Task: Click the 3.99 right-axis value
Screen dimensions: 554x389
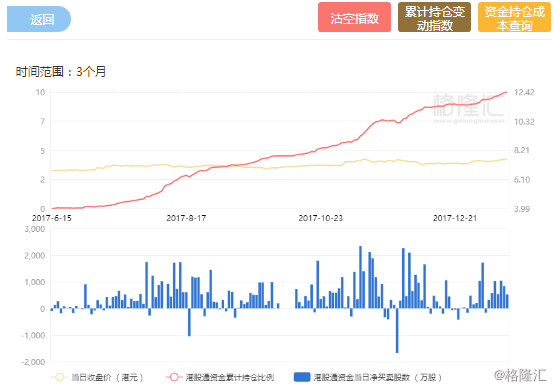Action: click(522, 209)
